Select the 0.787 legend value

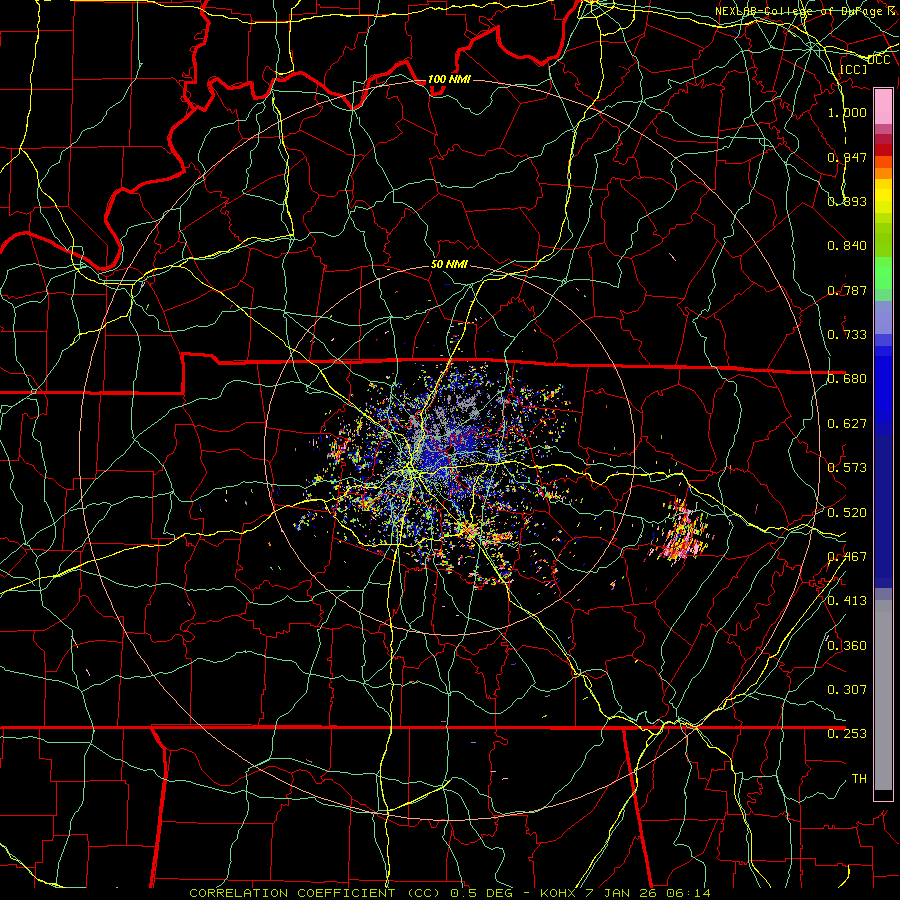[x=847, y=290]
